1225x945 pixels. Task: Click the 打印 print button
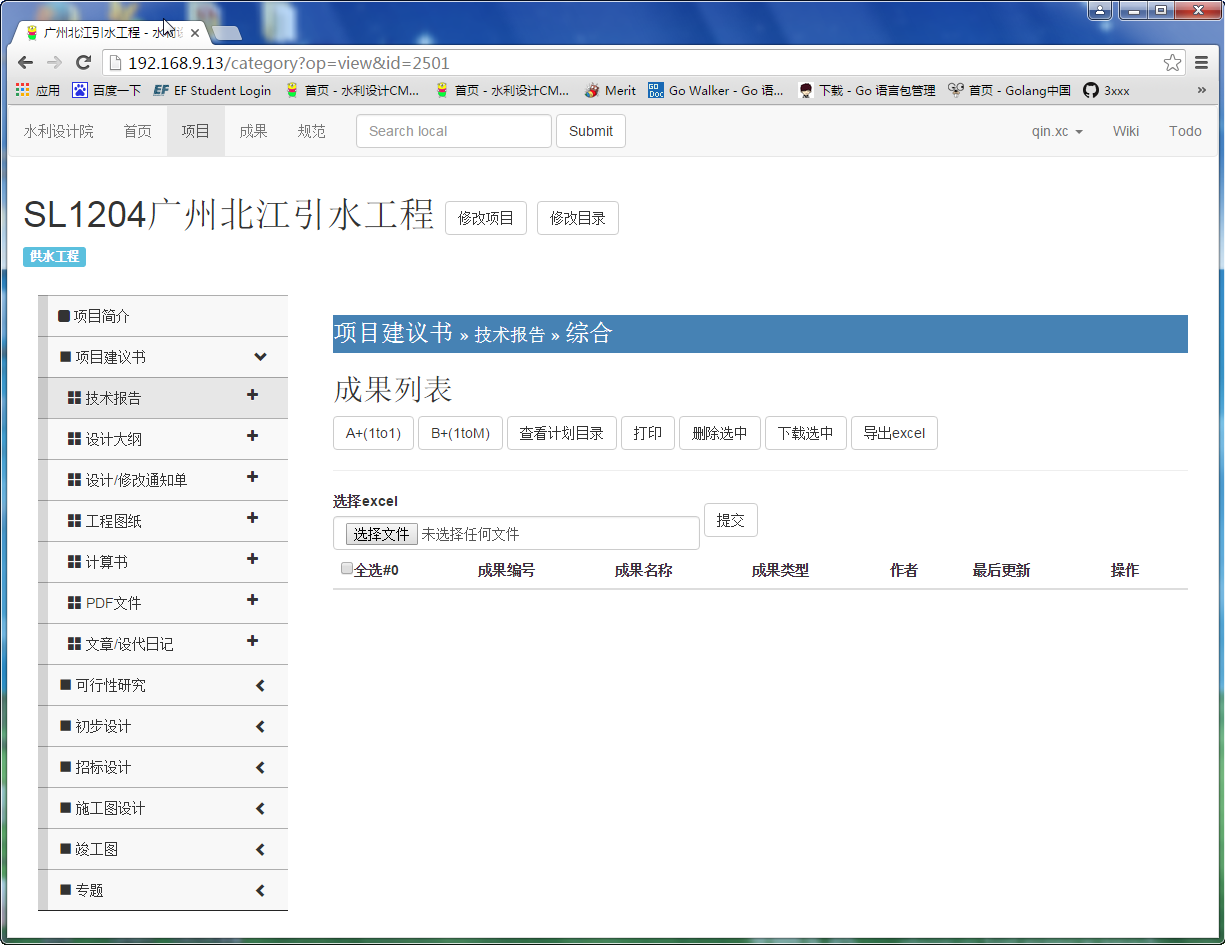coord(648,433)
